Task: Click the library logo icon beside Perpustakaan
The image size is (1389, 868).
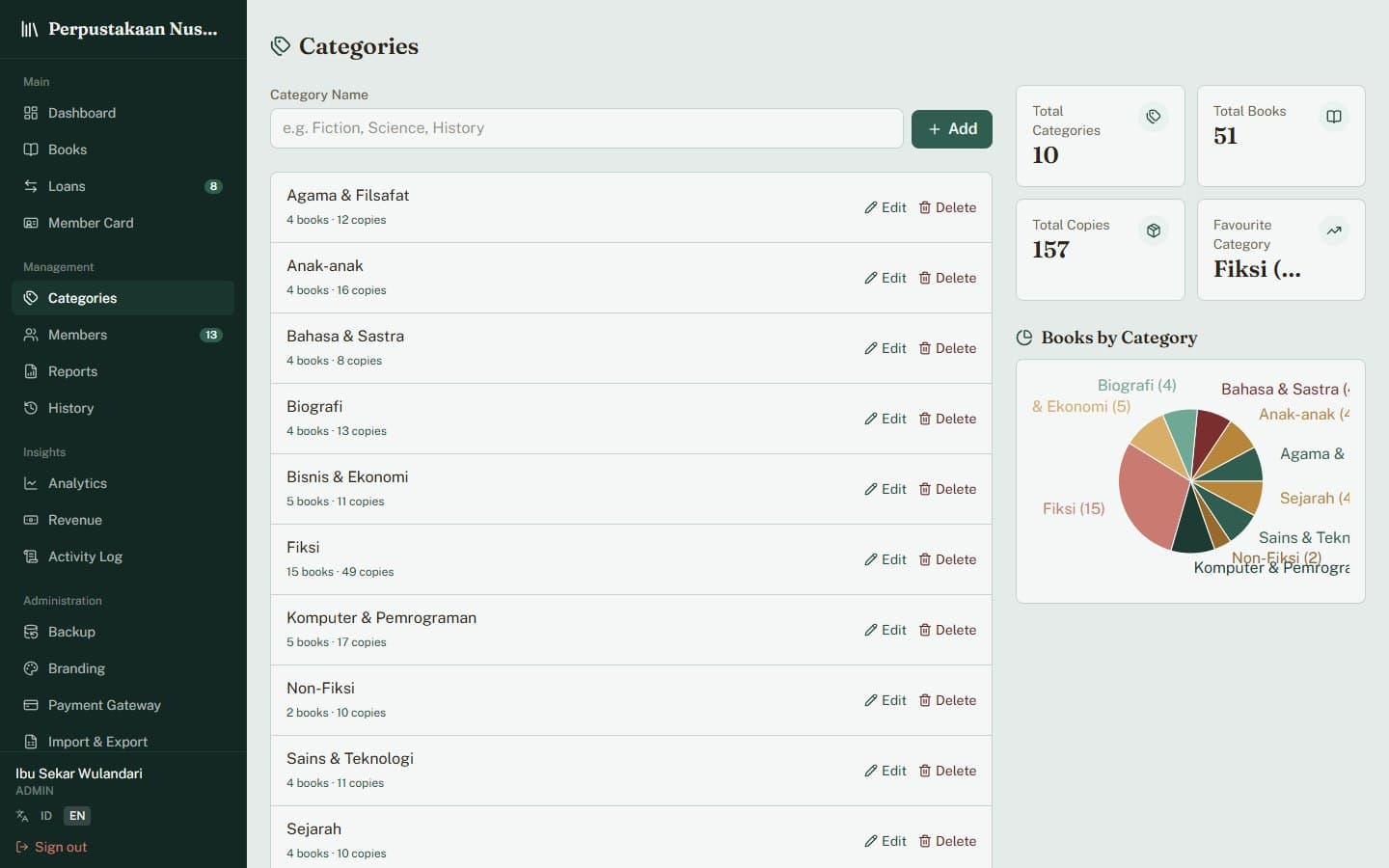Action: point(30,29)
